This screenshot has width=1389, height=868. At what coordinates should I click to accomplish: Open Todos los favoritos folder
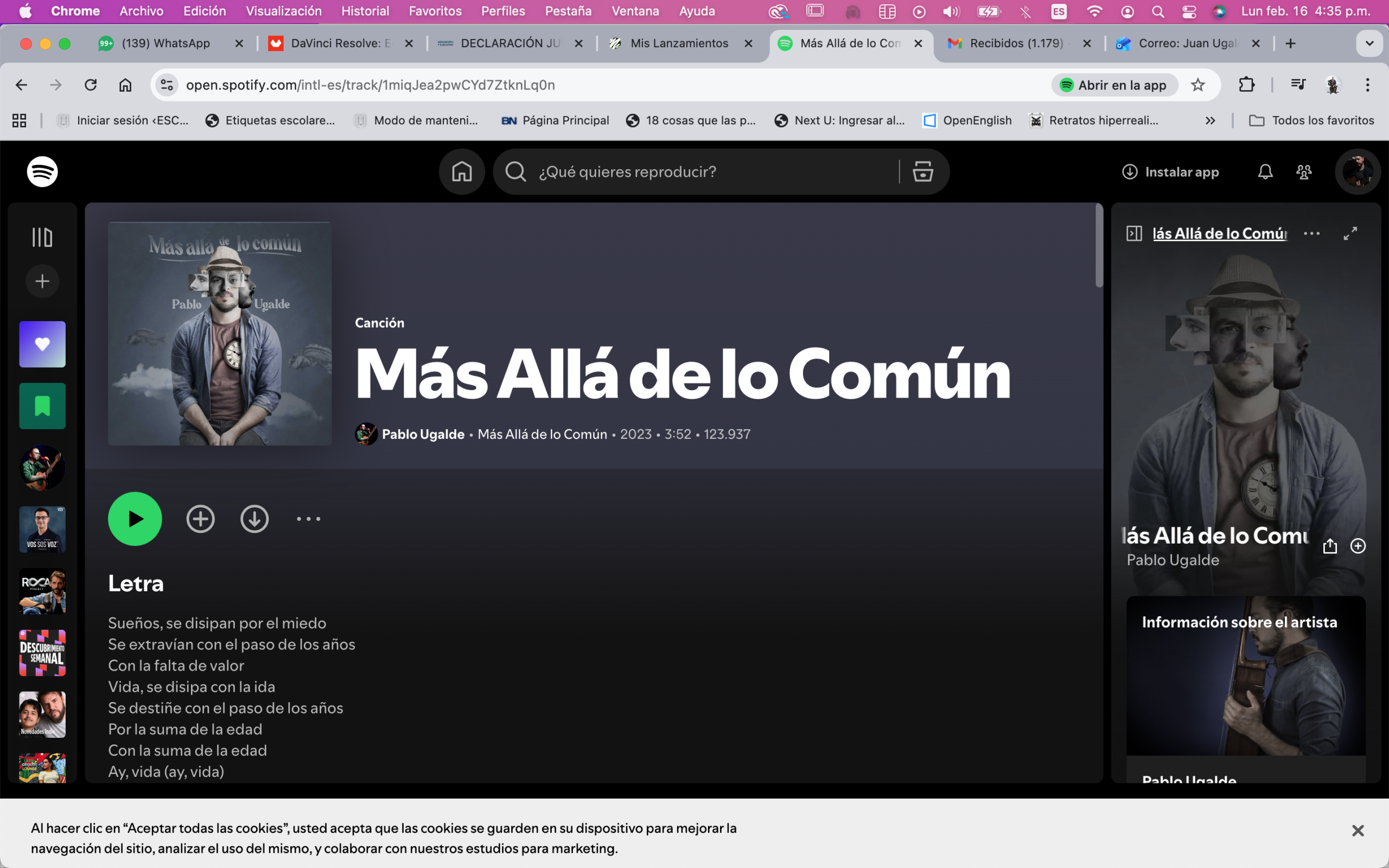(x=1311, y=120)
